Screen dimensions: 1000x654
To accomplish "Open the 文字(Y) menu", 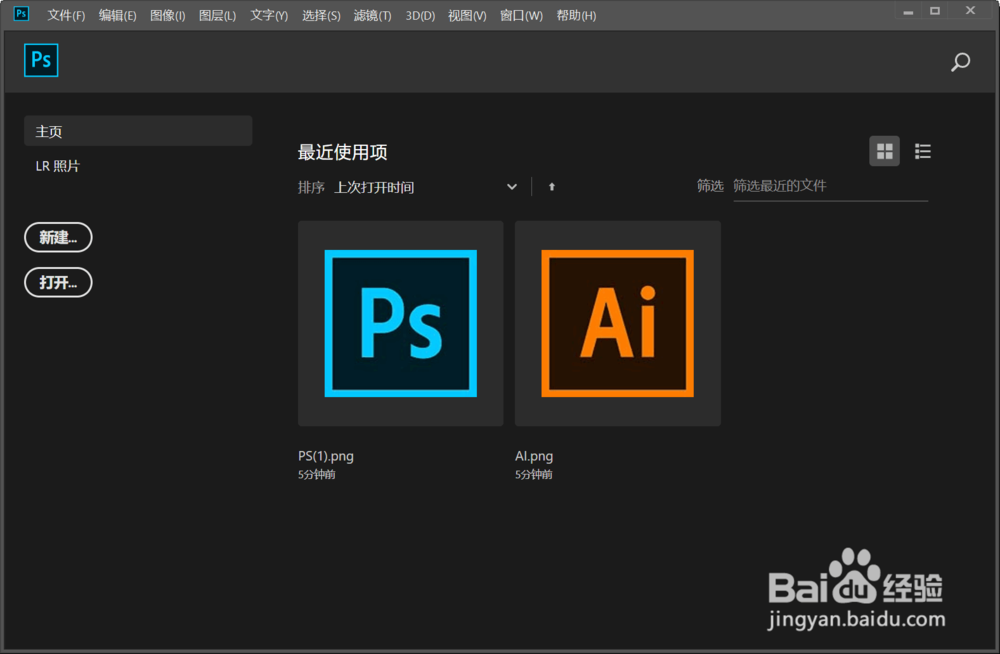I will (x=269, y=15).
